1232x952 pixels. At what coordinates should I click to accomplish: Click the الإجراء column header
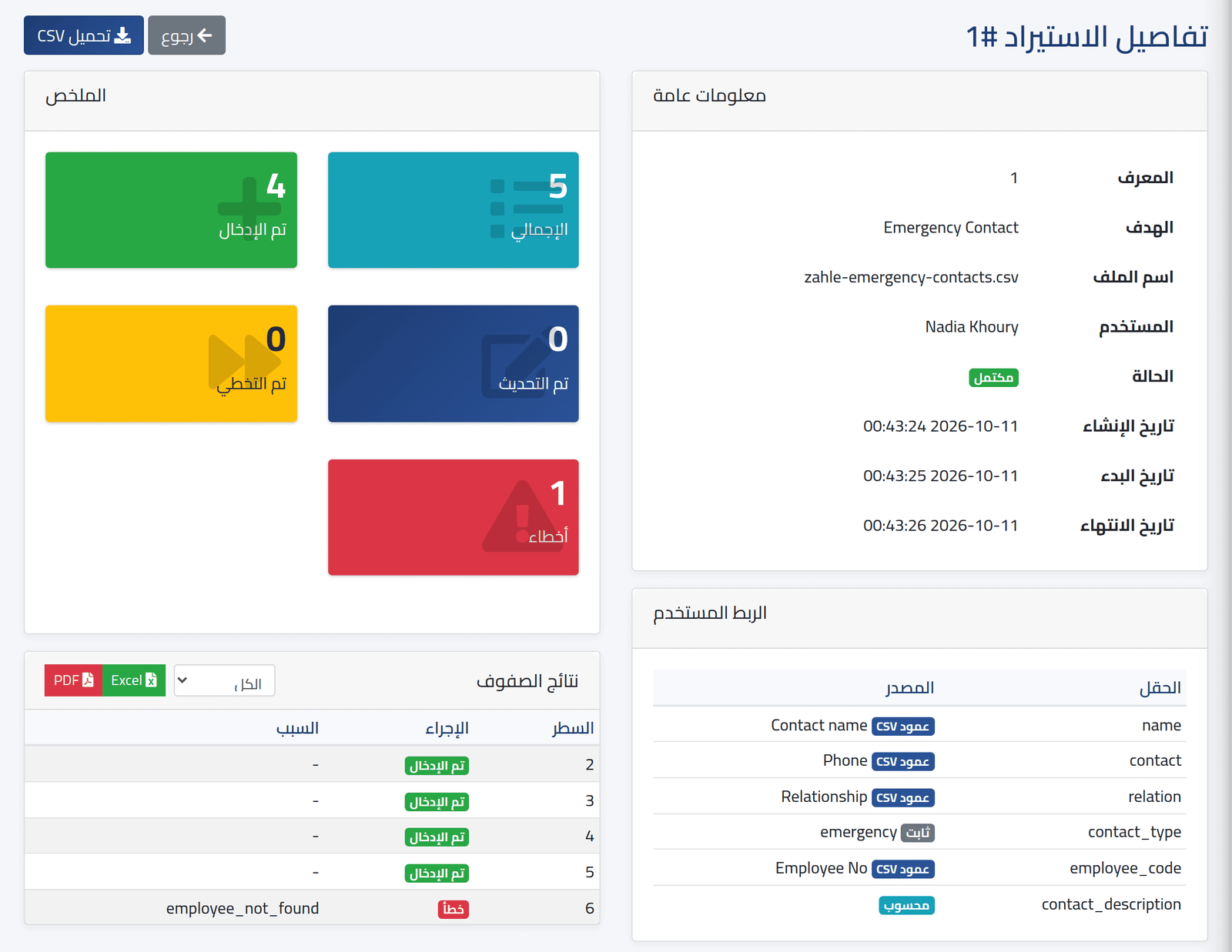click(x=447, y=728)
